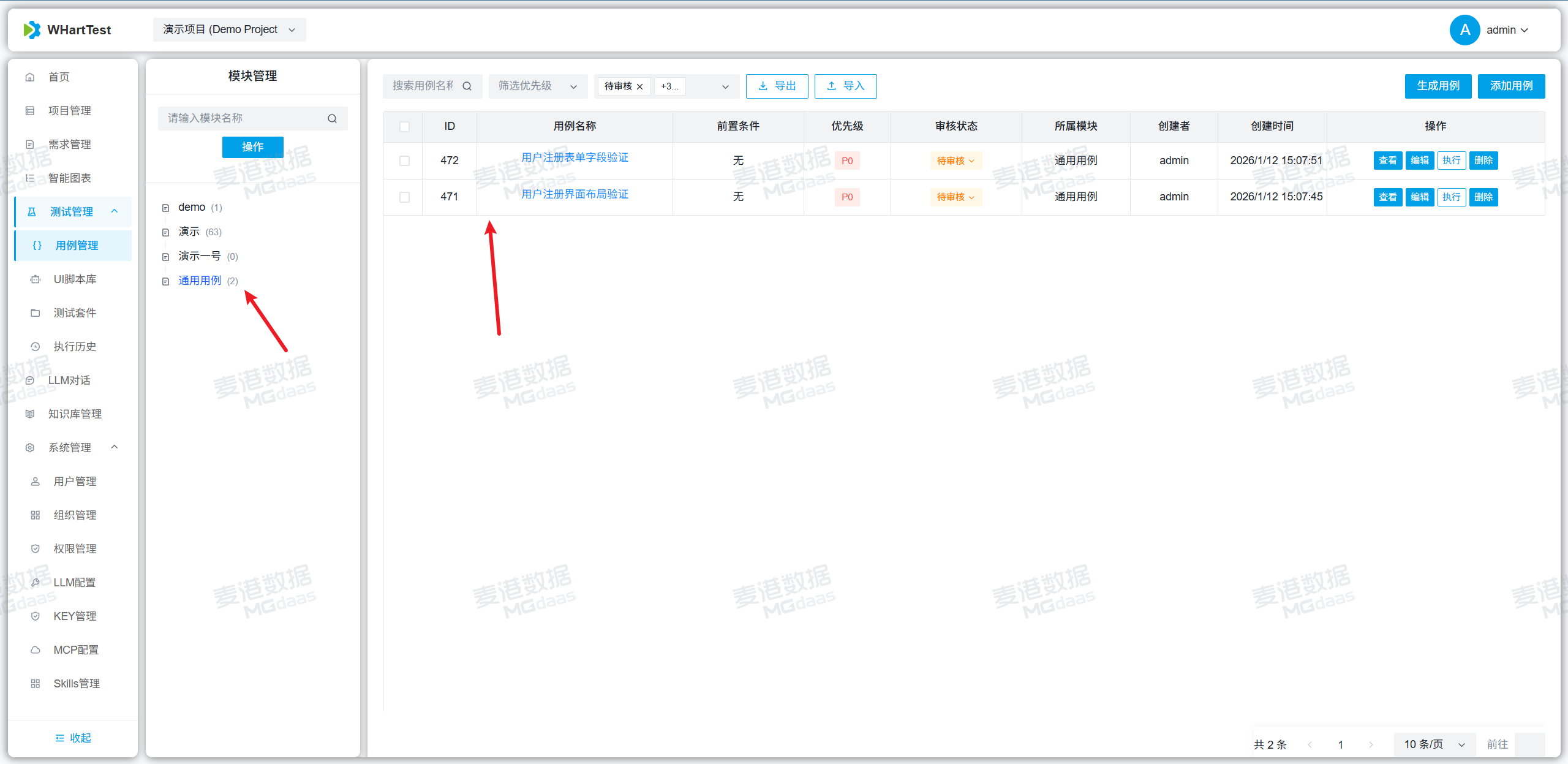
Task: Open MCP配置 in the sidebar
Action: coord(75,650)
